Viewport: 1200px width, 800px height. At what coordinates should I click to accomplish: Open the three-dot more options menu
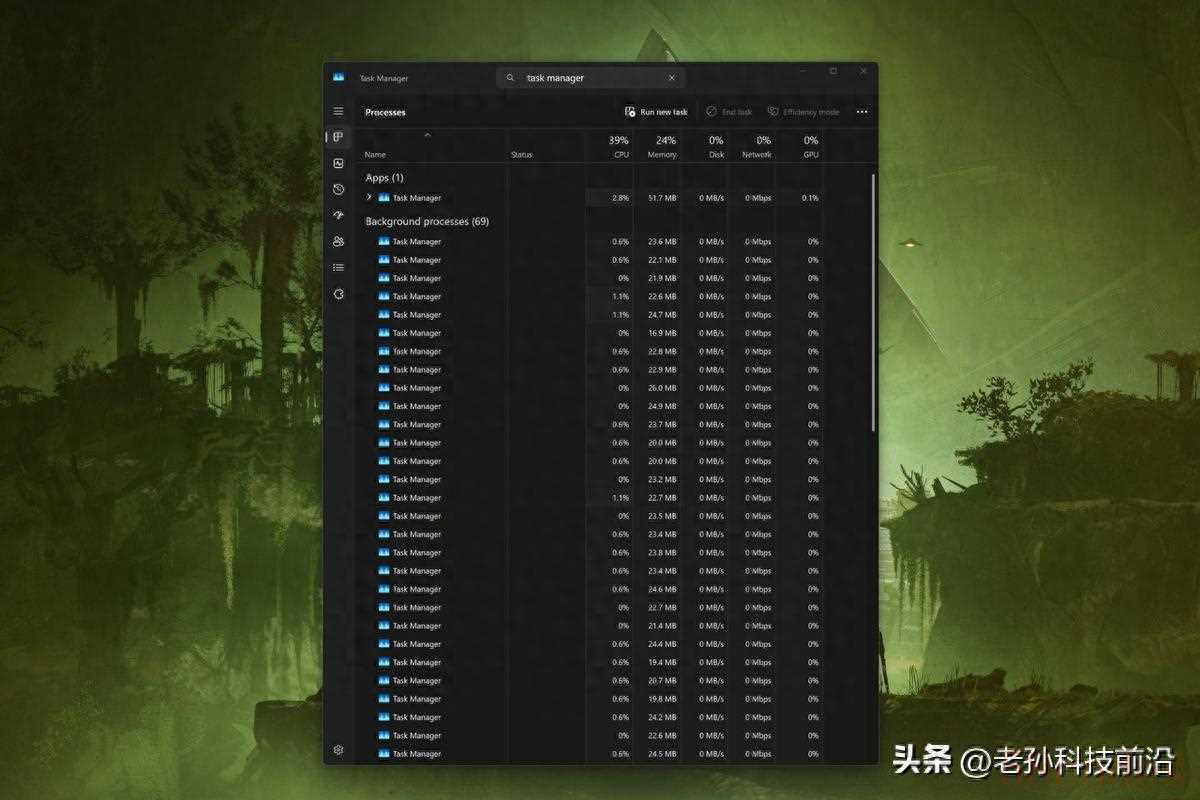[x=861, y=112]
